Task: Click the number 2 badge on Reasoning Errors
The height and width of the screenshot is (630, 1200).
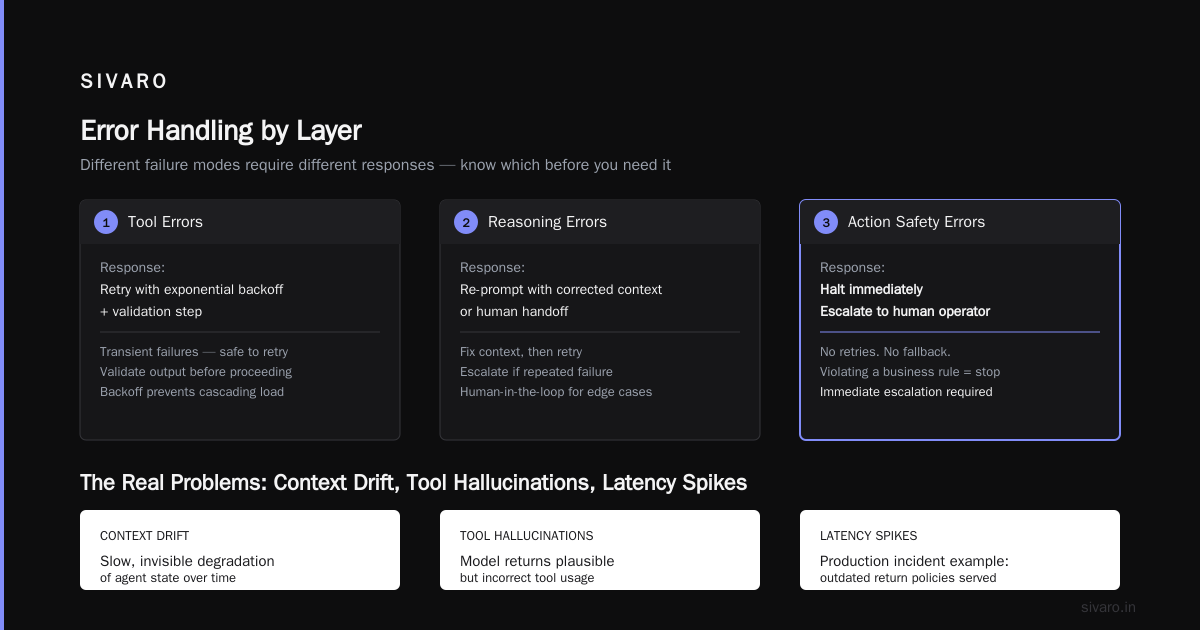Action: (466, 222)
